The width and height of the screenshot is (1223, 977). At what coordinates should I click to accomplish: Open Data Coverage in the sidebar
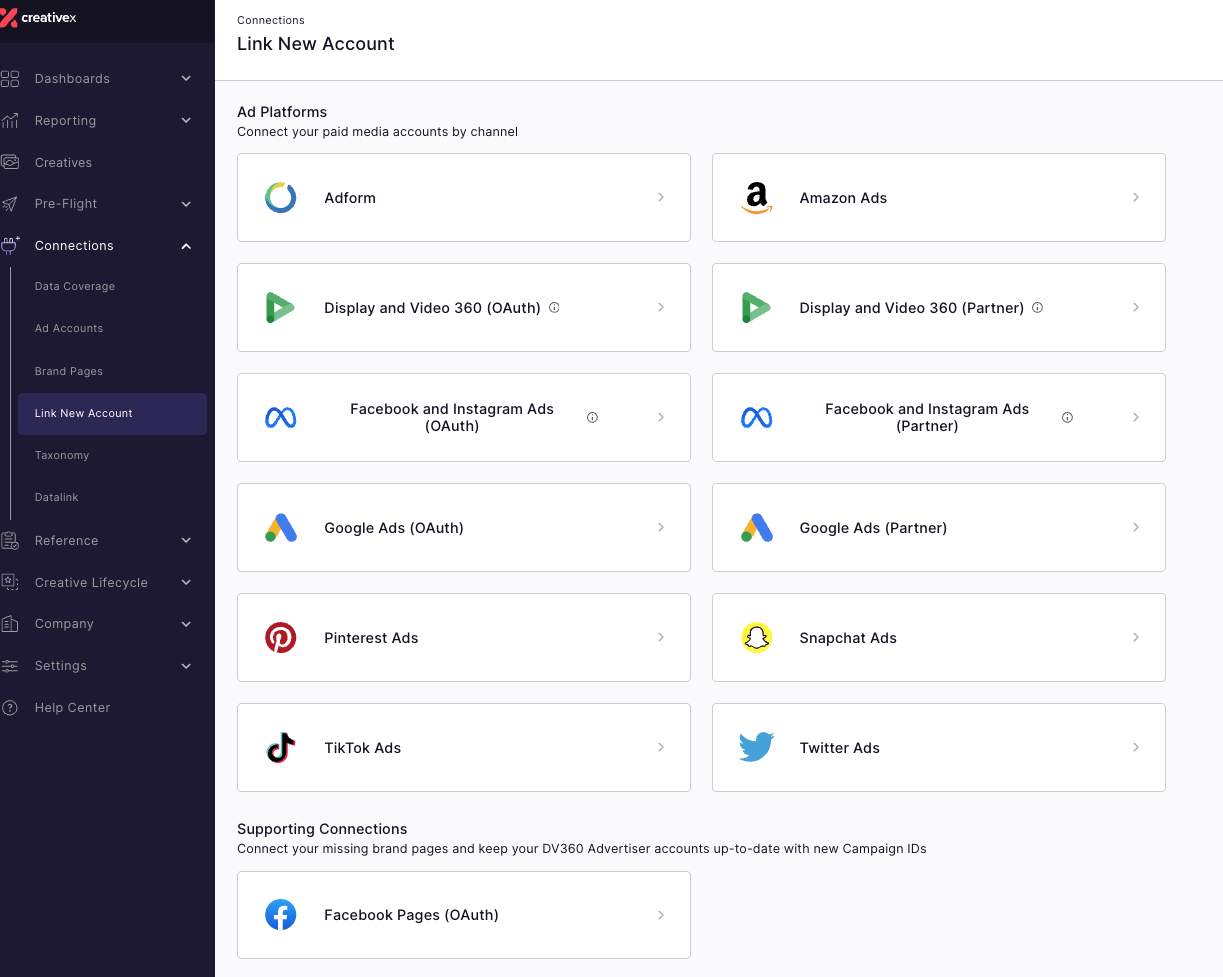(x=75, y=287)
